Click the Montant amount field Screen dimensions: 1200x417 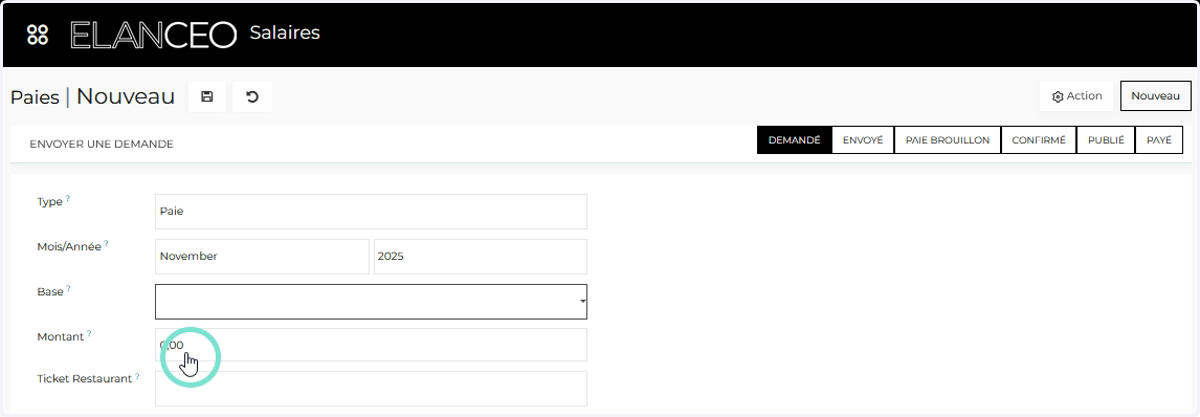click(371, 345)
